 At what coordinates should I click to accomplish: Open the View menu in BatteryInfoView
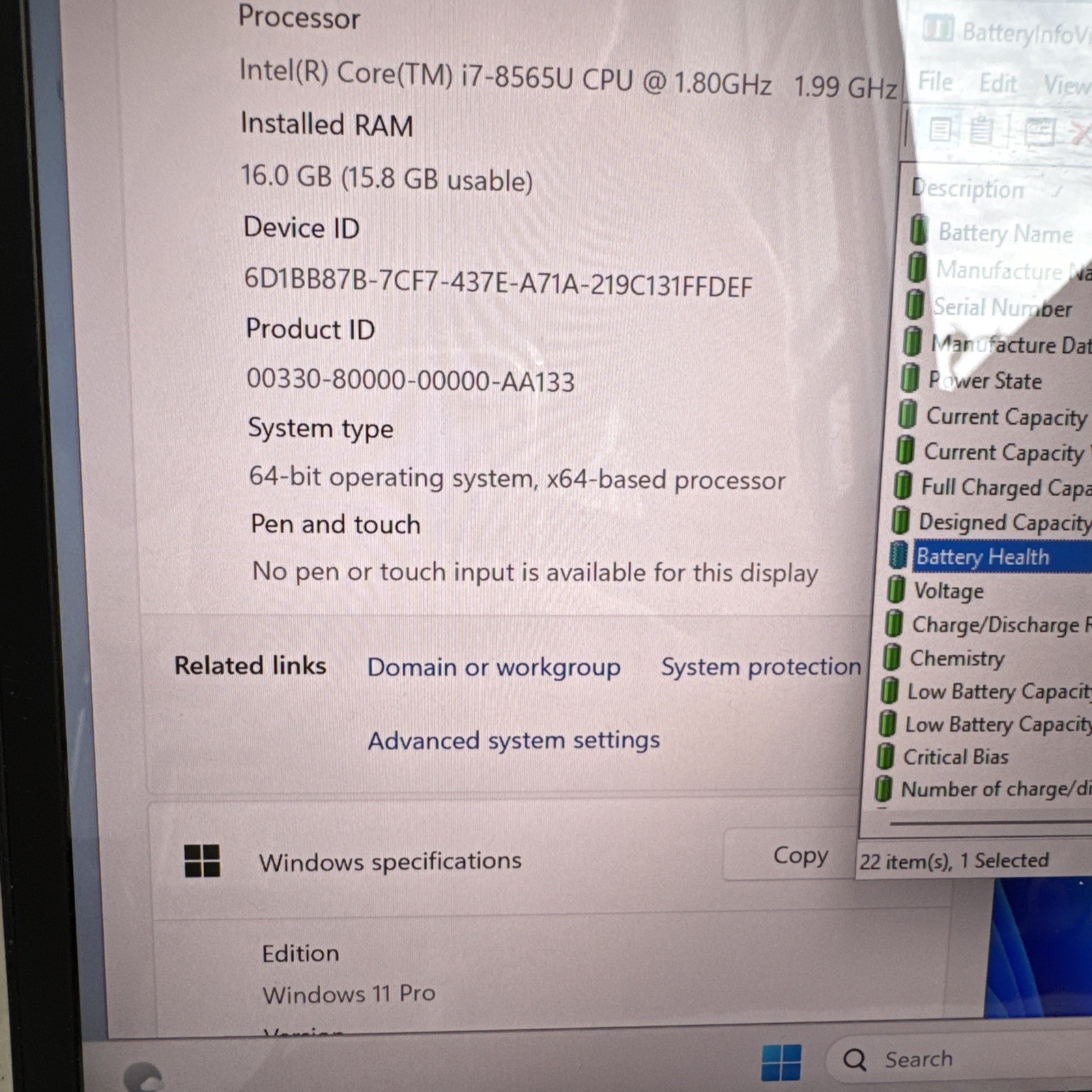coord(1066,85)
